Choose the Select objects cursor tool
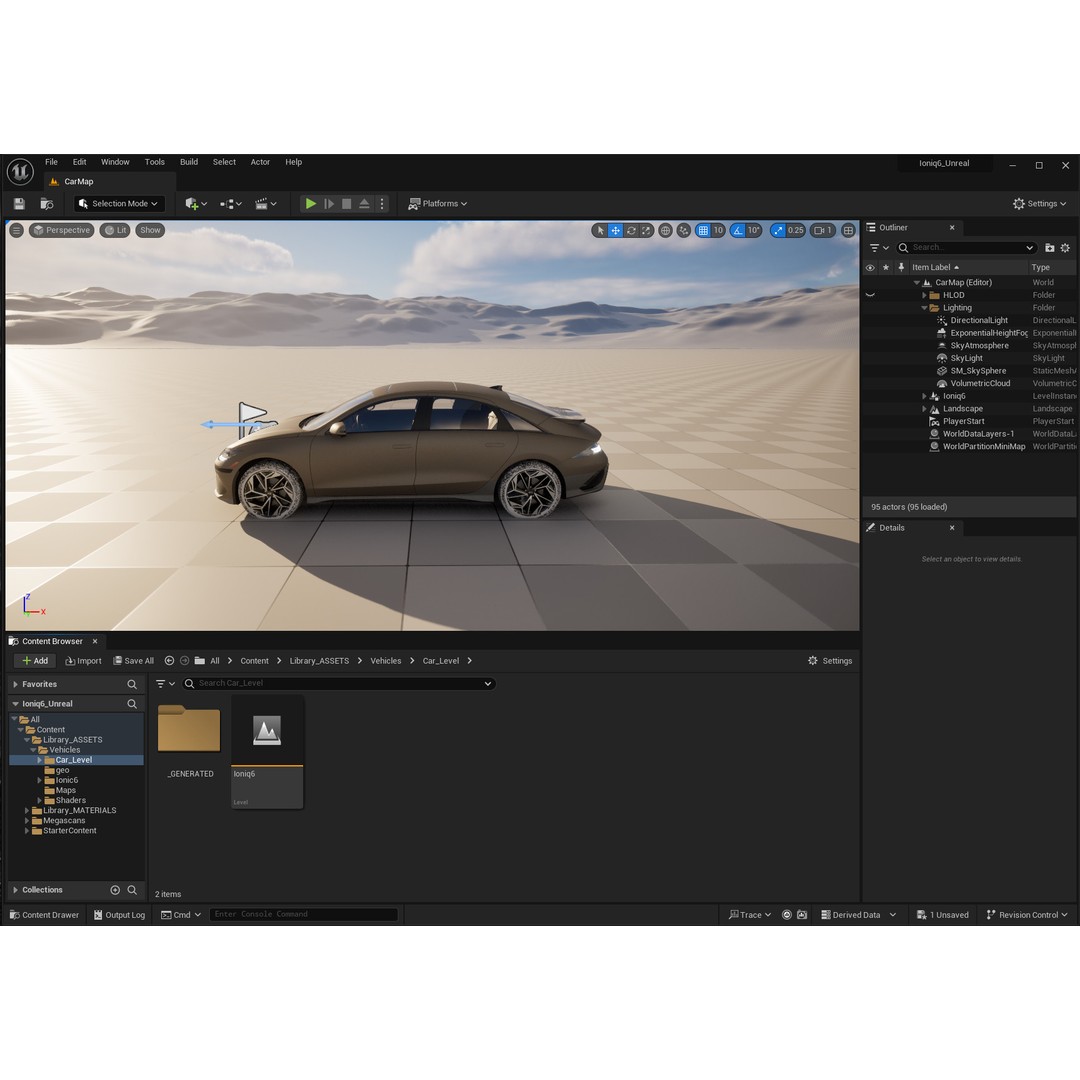This screenshot has height=1080, width=1080. (x=600, y=231)
